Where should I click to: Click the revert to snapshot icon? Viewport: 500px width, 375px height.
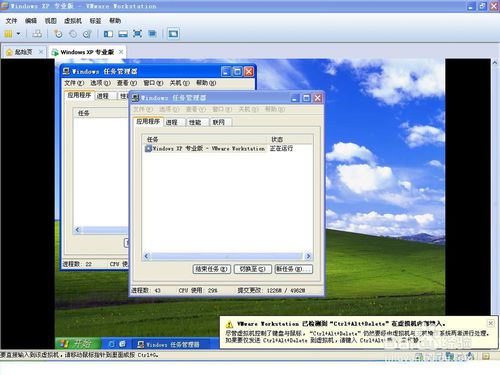(x=73, y=34)
